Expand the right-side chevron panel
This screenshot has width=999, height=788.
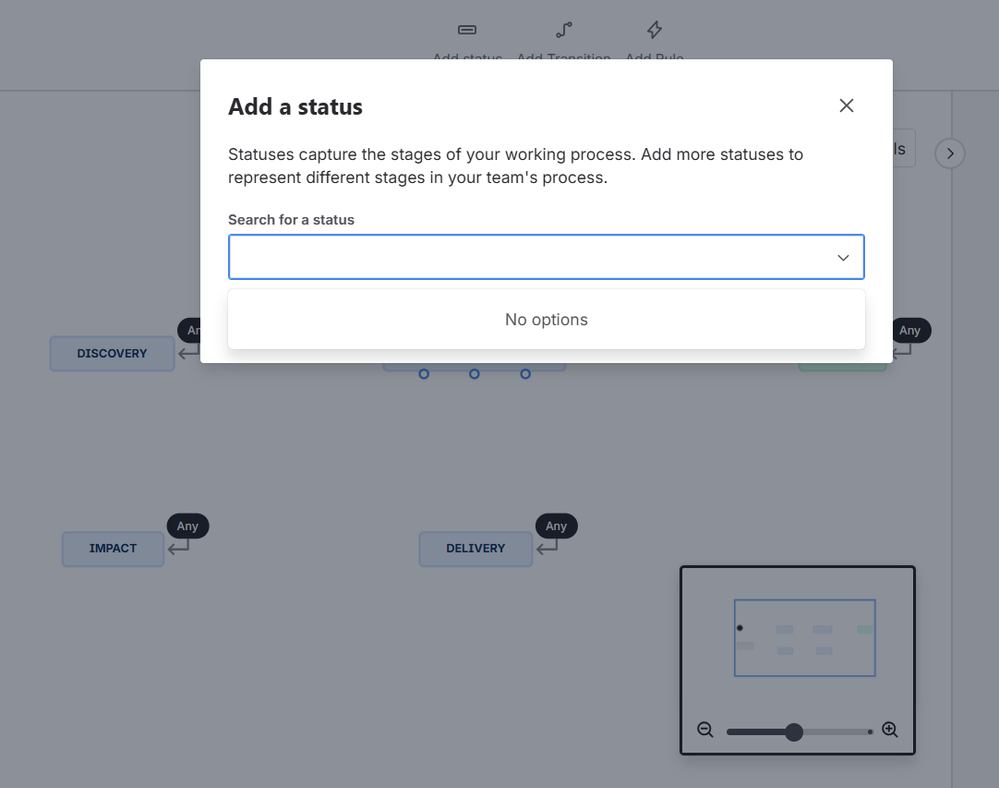coord(948,153)
